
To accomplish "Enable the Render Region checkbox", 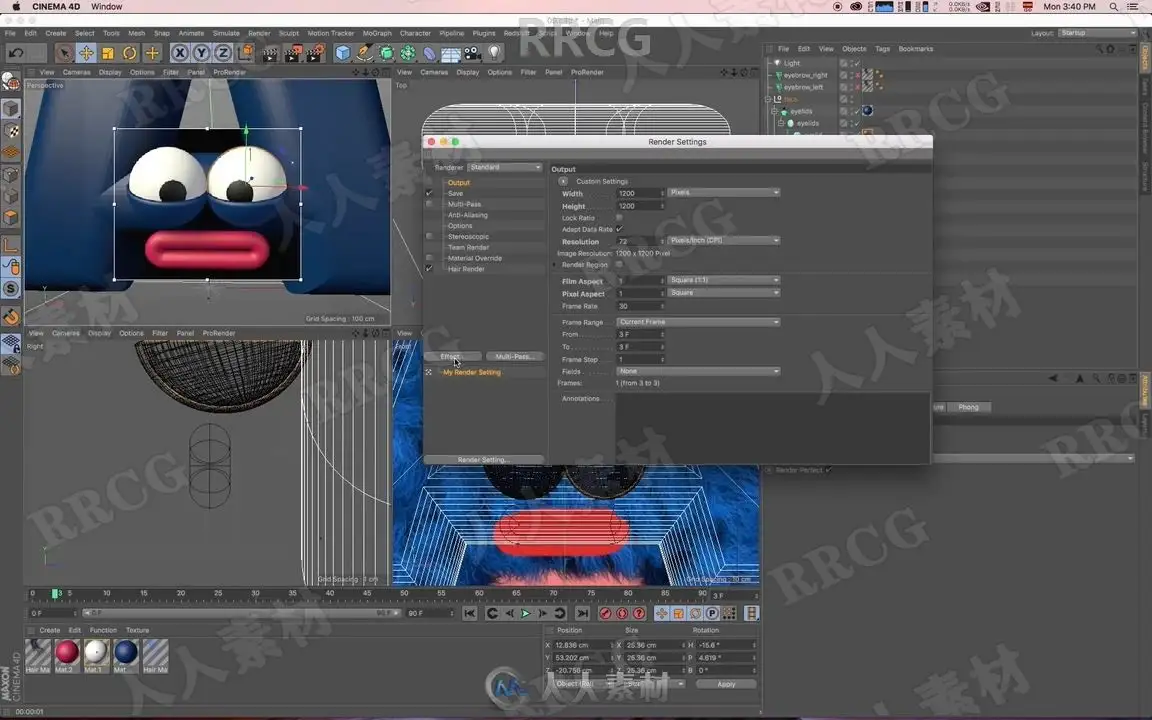I will coord(619,264).
